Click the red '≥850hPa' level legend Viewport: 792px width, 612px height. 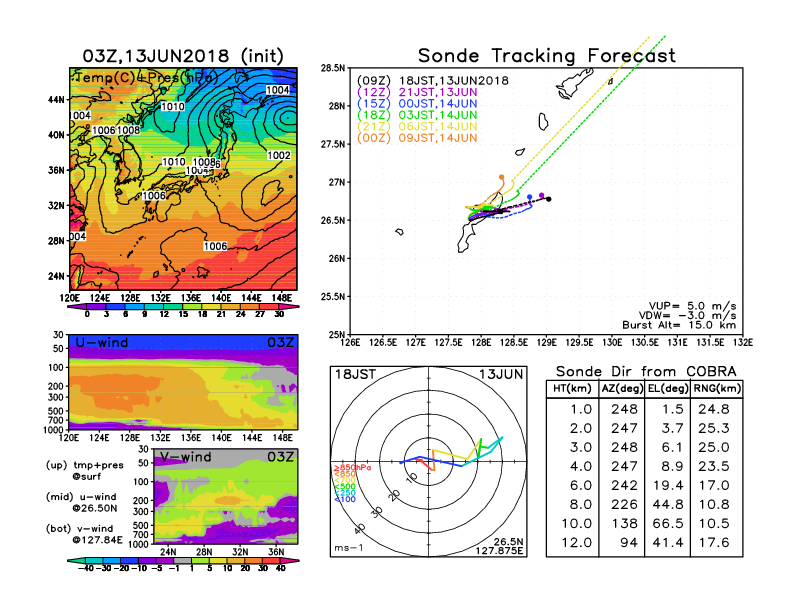[352, 468]
